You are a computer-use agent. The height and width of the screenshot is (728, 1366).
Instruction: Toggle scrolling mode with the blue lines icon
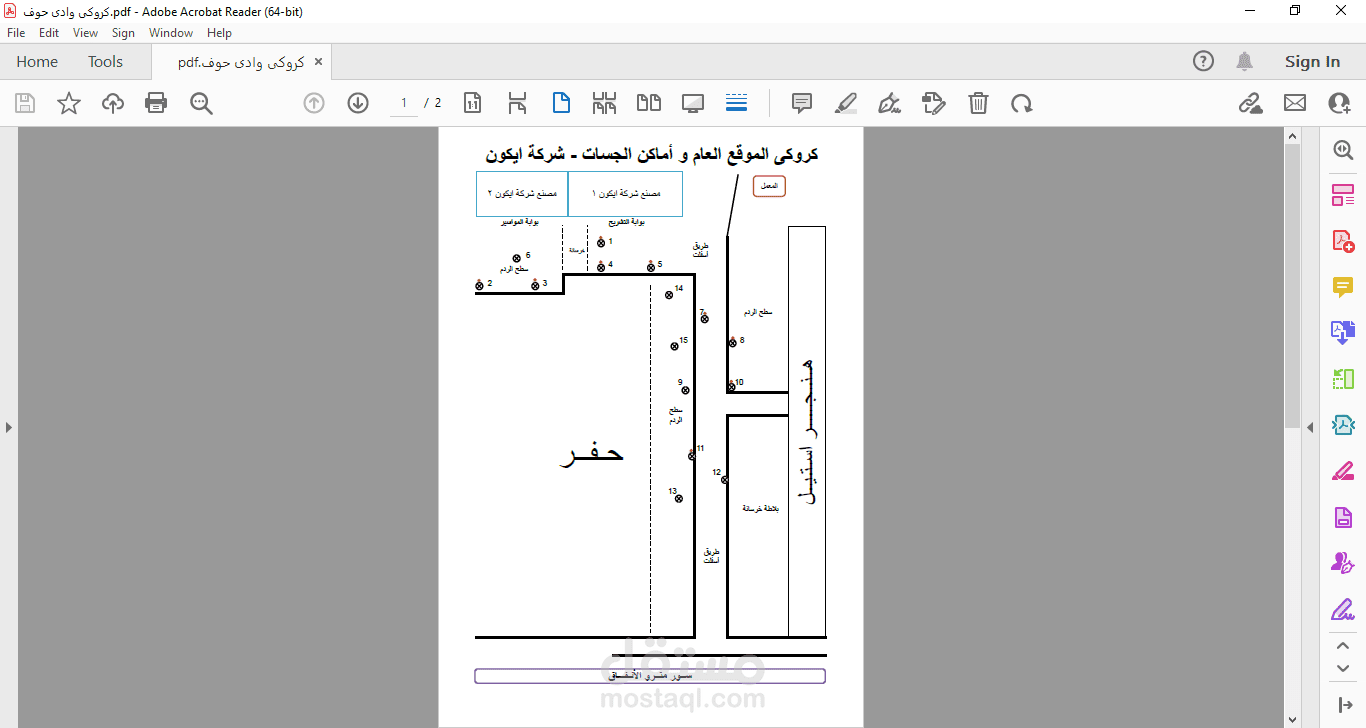click(737, 103)
